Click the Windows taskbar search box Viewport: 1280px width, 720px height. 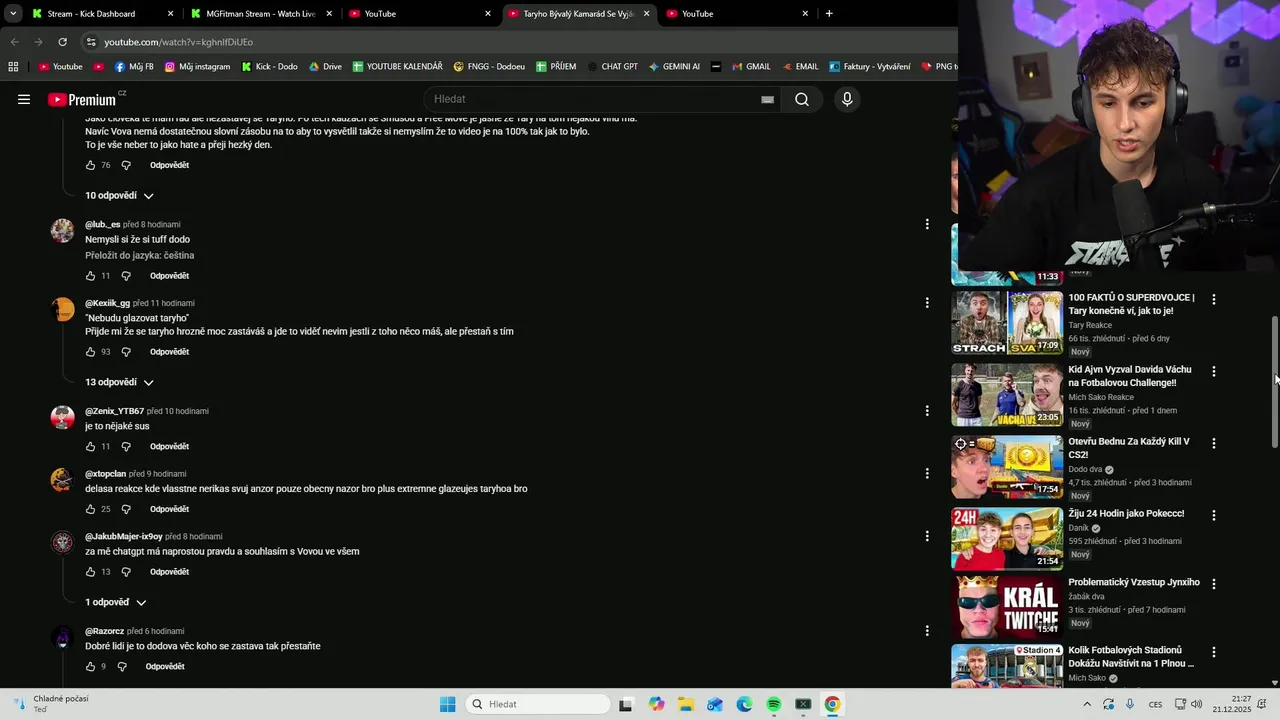pos(540,704)
